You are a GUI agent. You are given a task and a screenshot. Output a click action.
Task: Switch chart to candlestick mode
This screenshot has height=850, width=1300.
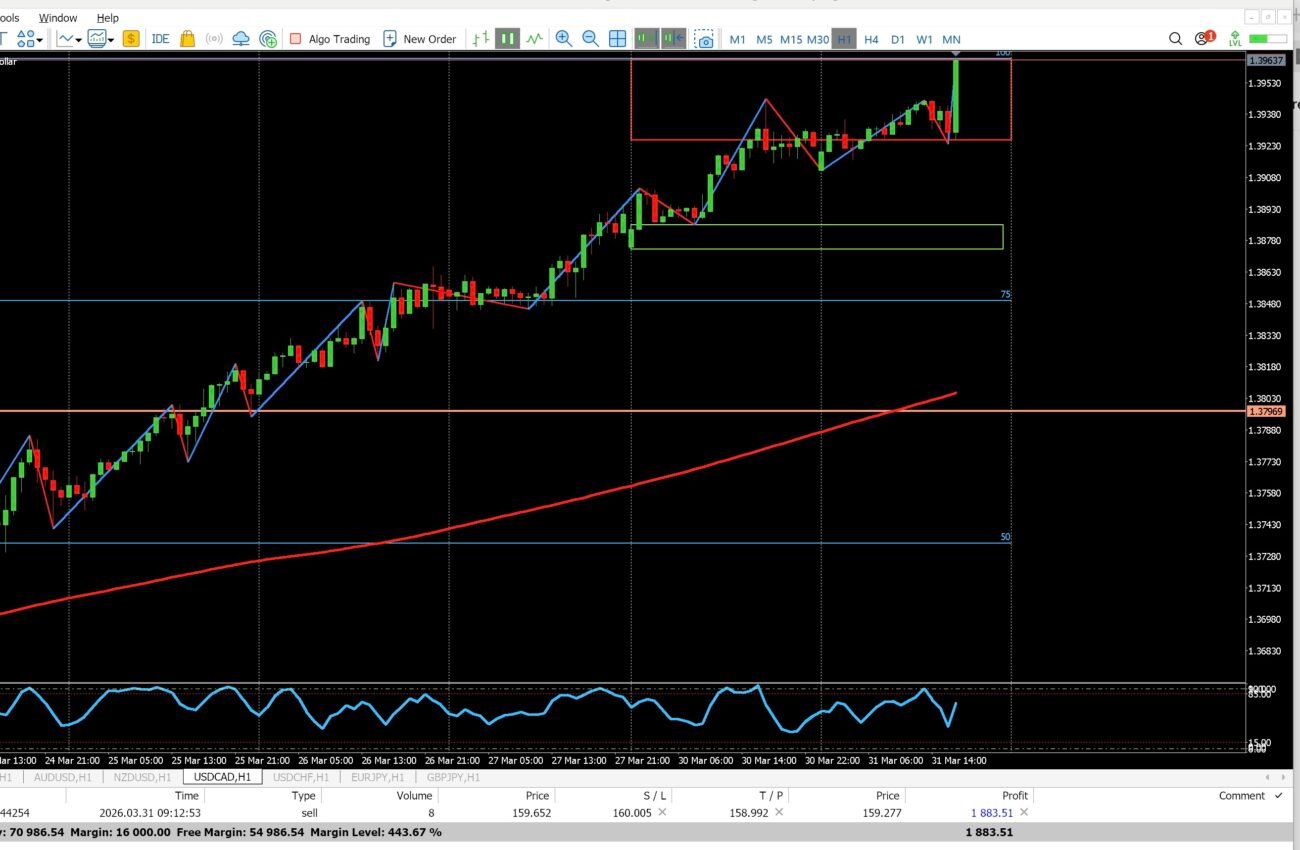tap(508, 39)
